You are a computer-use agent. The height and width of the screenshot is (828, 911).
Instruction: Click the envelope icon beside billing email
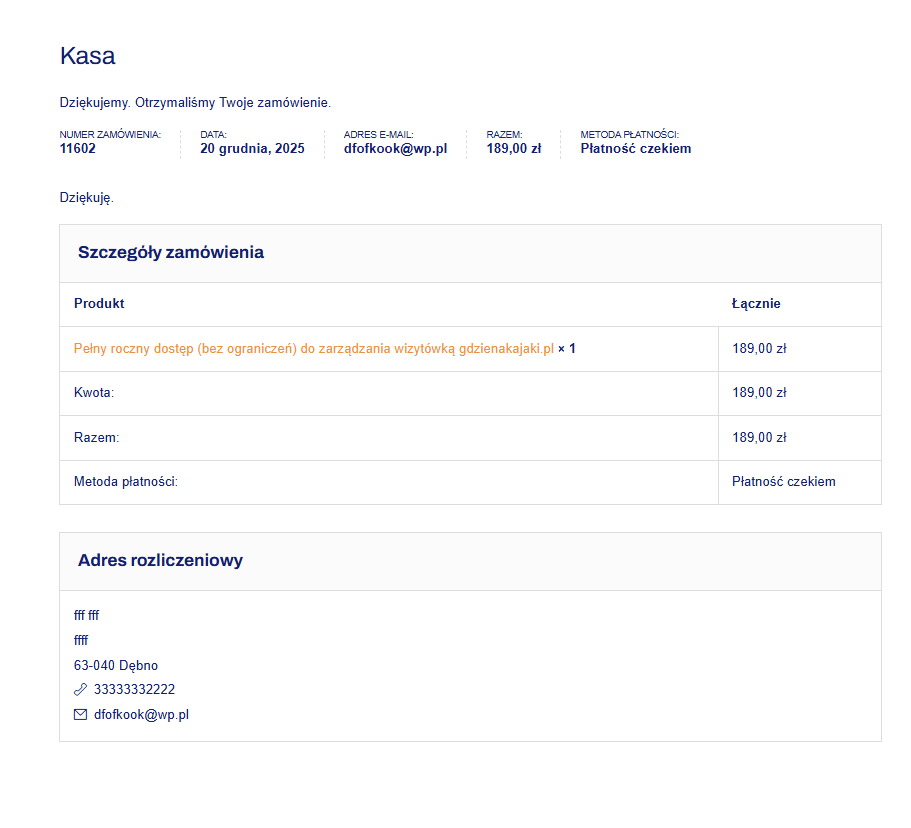80,715
